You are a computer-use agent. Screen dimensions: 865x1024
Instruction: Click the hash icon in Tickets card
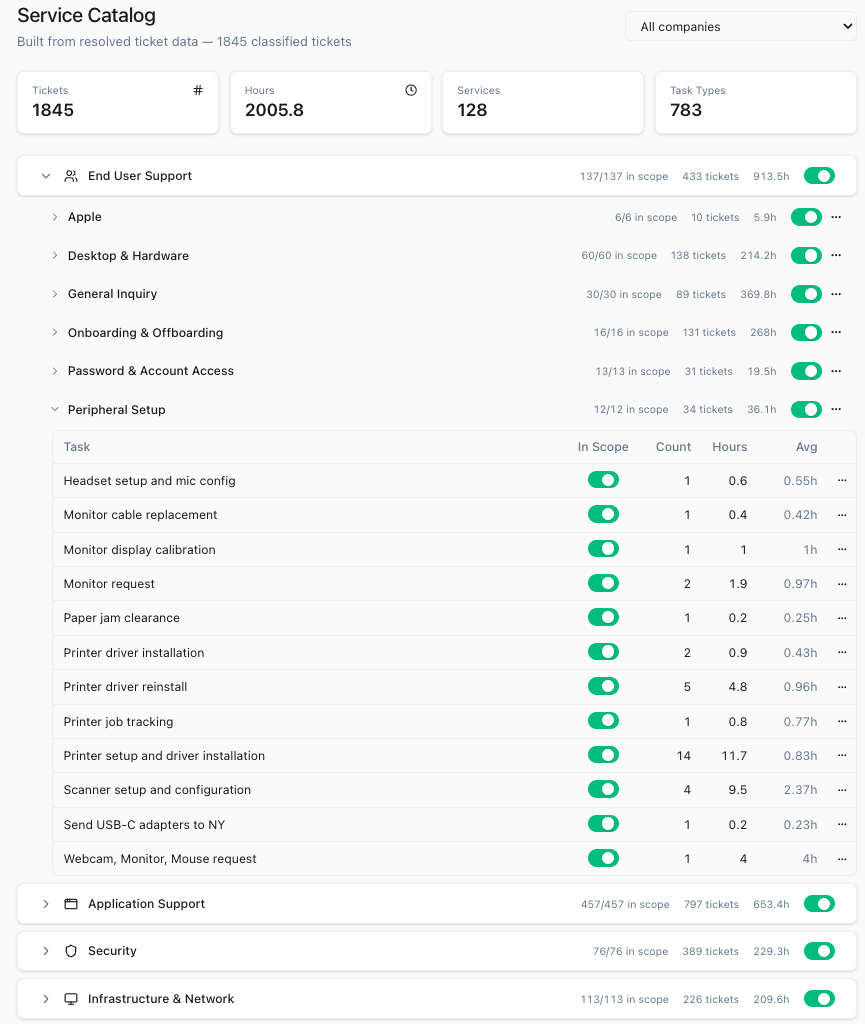click(x=198, y=90)
